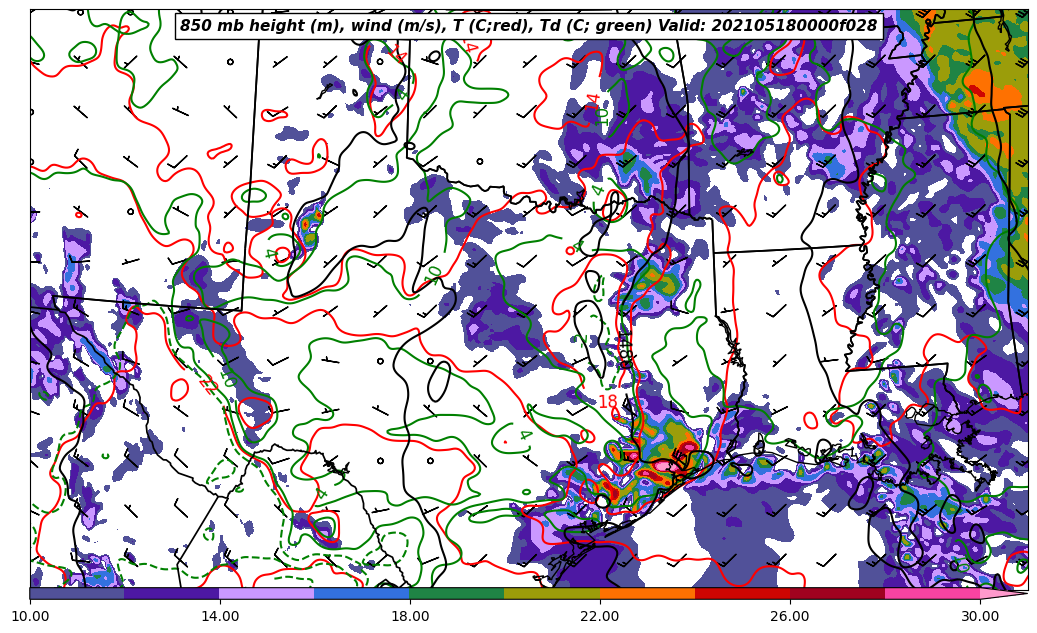This screenshot has height=633, width=1037.
Task: Click the red 18 temperature contour label
Action: tap(607, 401)
